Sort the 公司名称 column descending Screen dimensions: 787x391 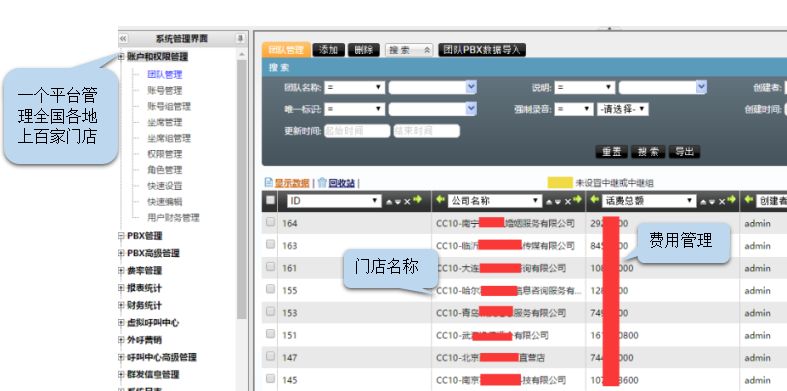point(558,202)
